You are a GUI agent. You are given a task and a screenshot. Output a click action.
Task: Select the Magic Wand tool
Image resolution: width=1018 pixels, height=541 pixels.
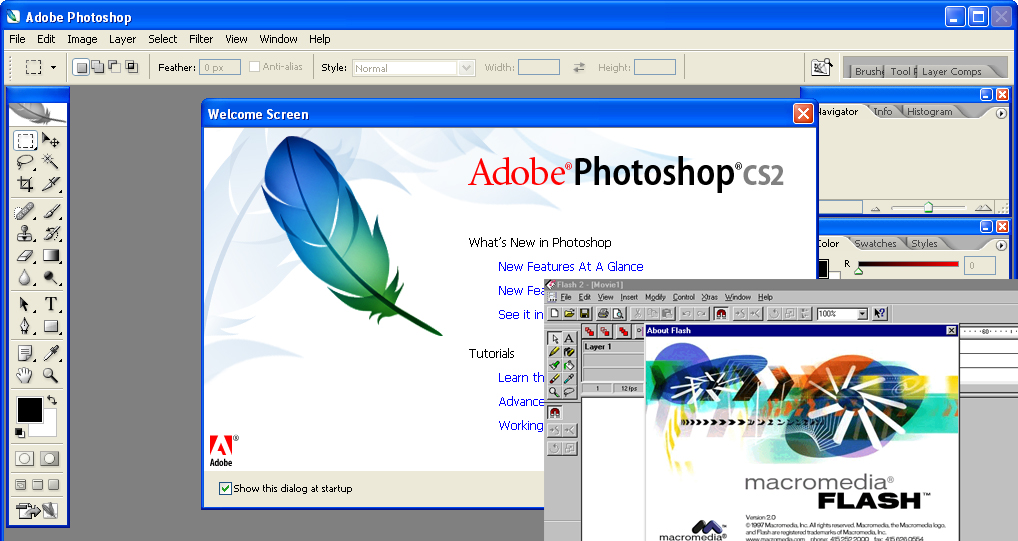51,162
